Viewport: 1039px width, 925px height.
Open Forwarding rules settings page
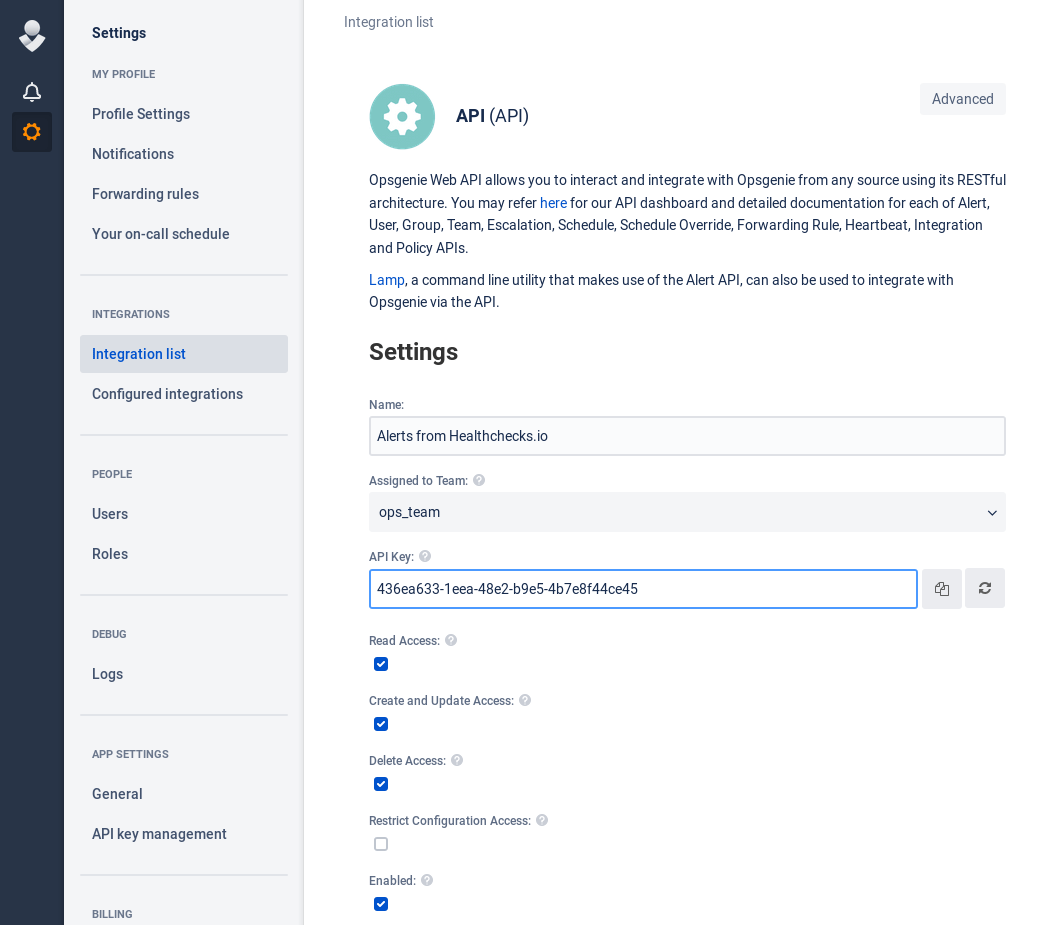pos(145,194)
